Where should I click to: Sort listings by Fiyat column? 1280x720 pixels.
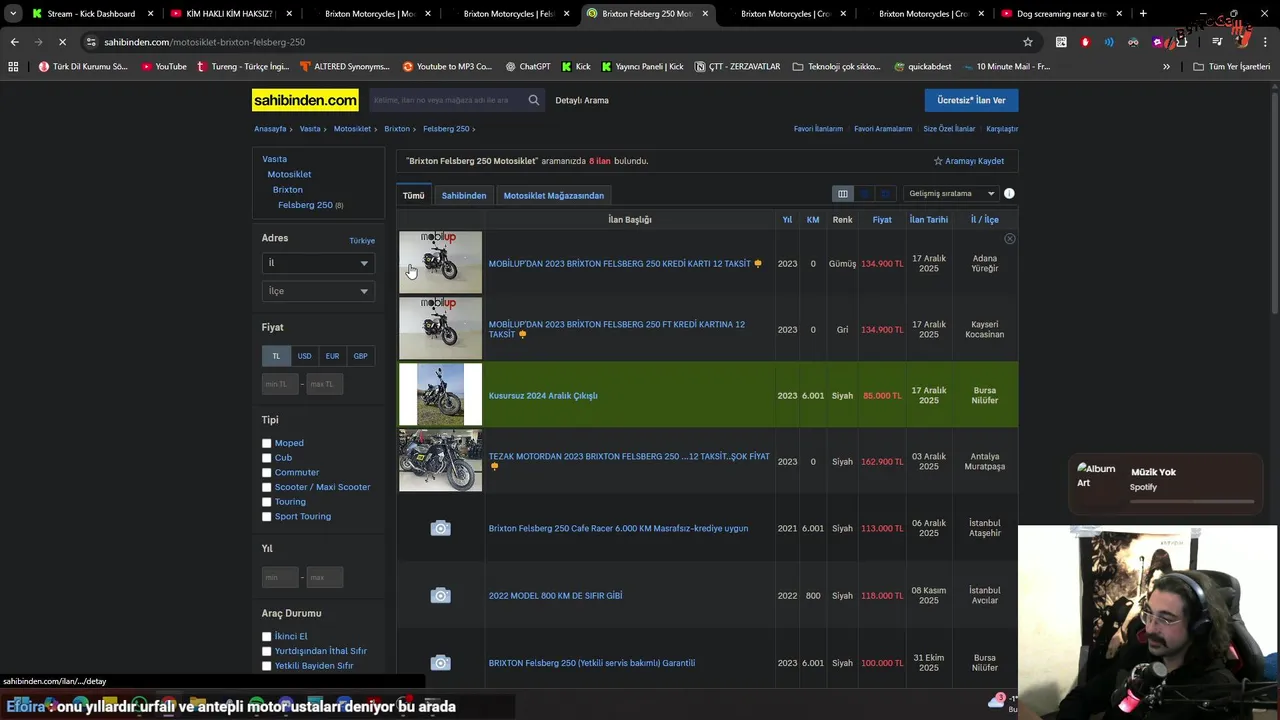point(882,219)
